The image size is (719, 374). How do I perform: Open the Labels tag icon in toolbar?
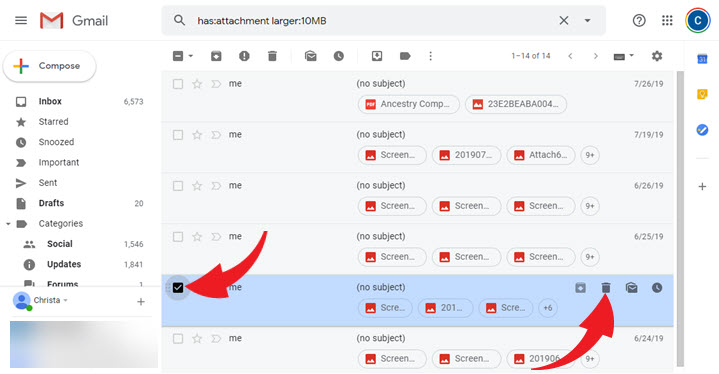(405, 56)
